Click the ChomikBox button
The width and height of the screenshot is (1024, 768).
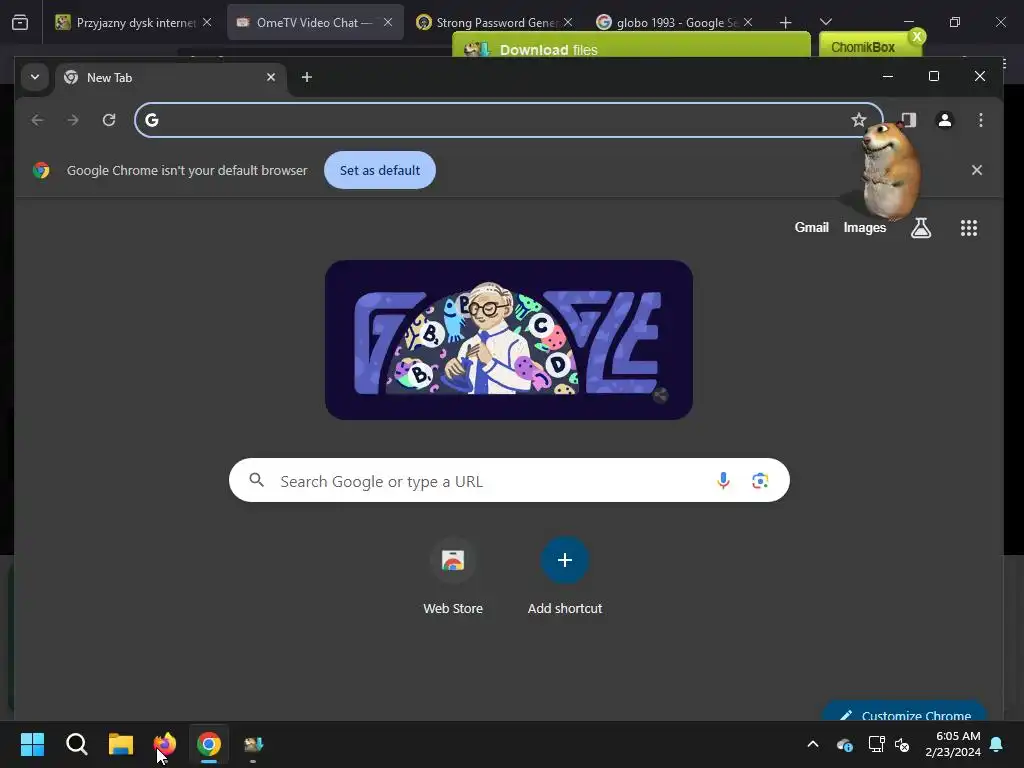pos(862,47)
